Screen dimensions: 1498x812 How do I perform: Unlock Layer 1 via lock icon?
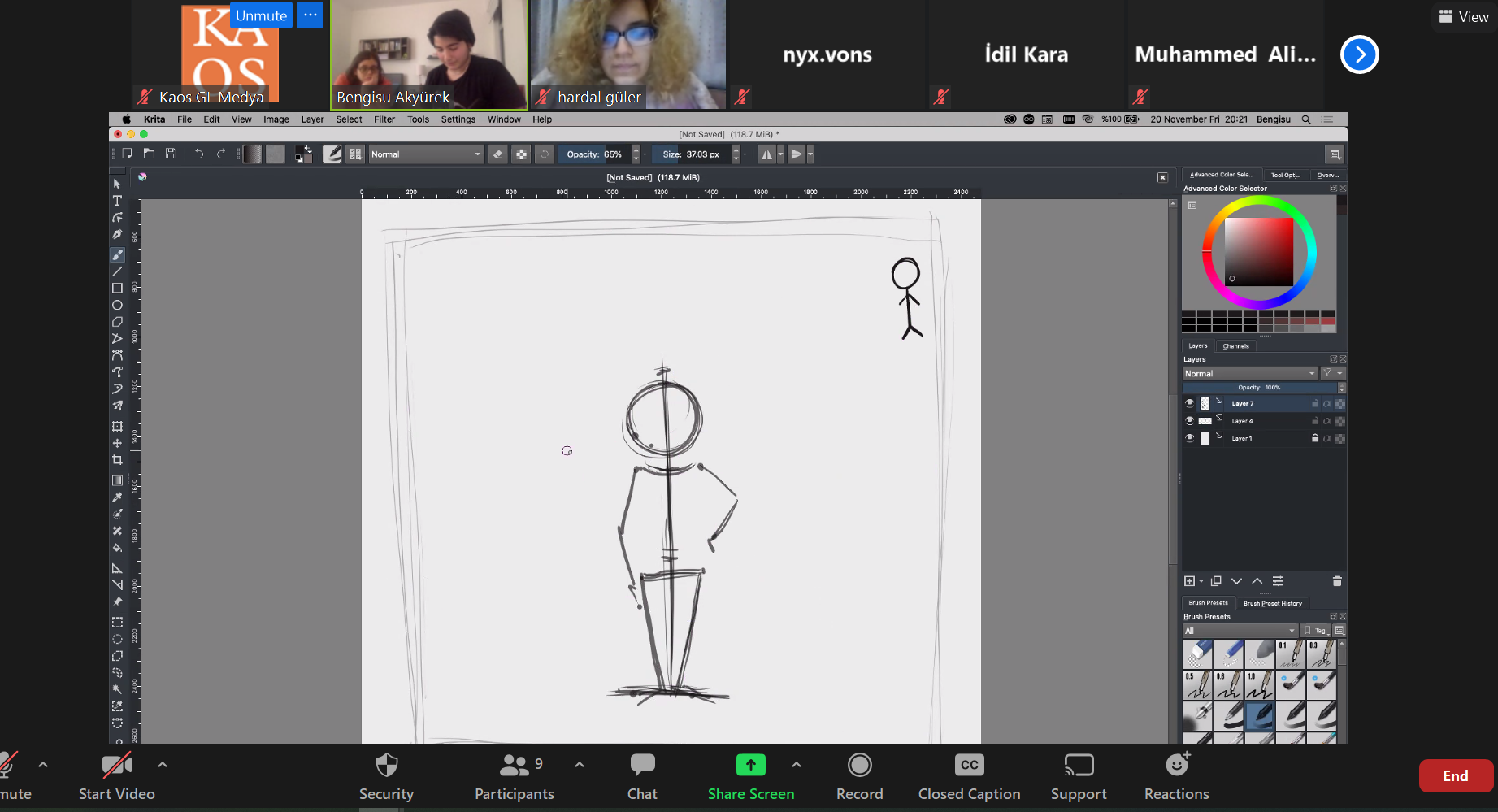1315,438
